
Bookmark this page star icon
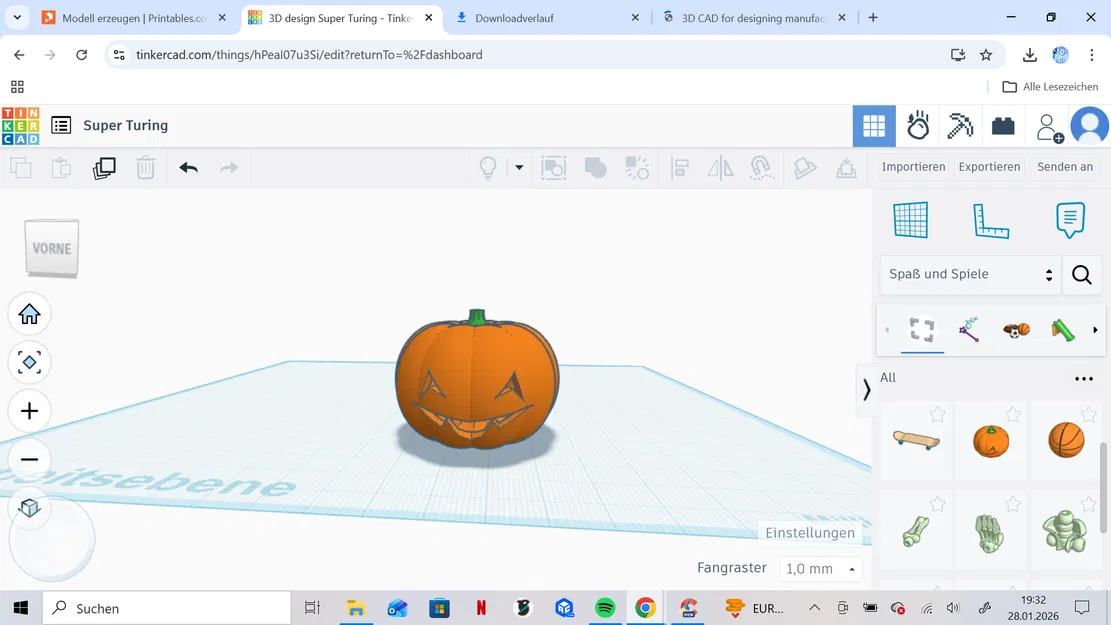[x=986, y=55]
